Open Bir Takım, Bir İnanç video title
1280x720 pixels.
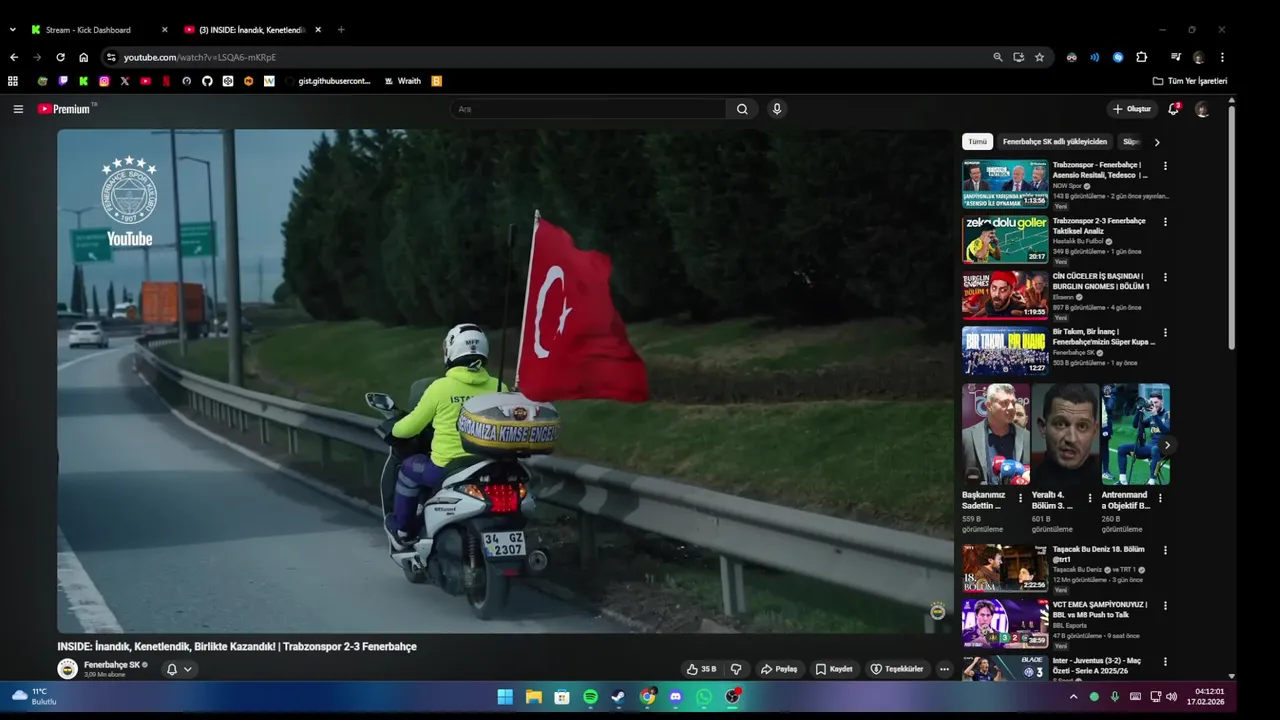1103,337
